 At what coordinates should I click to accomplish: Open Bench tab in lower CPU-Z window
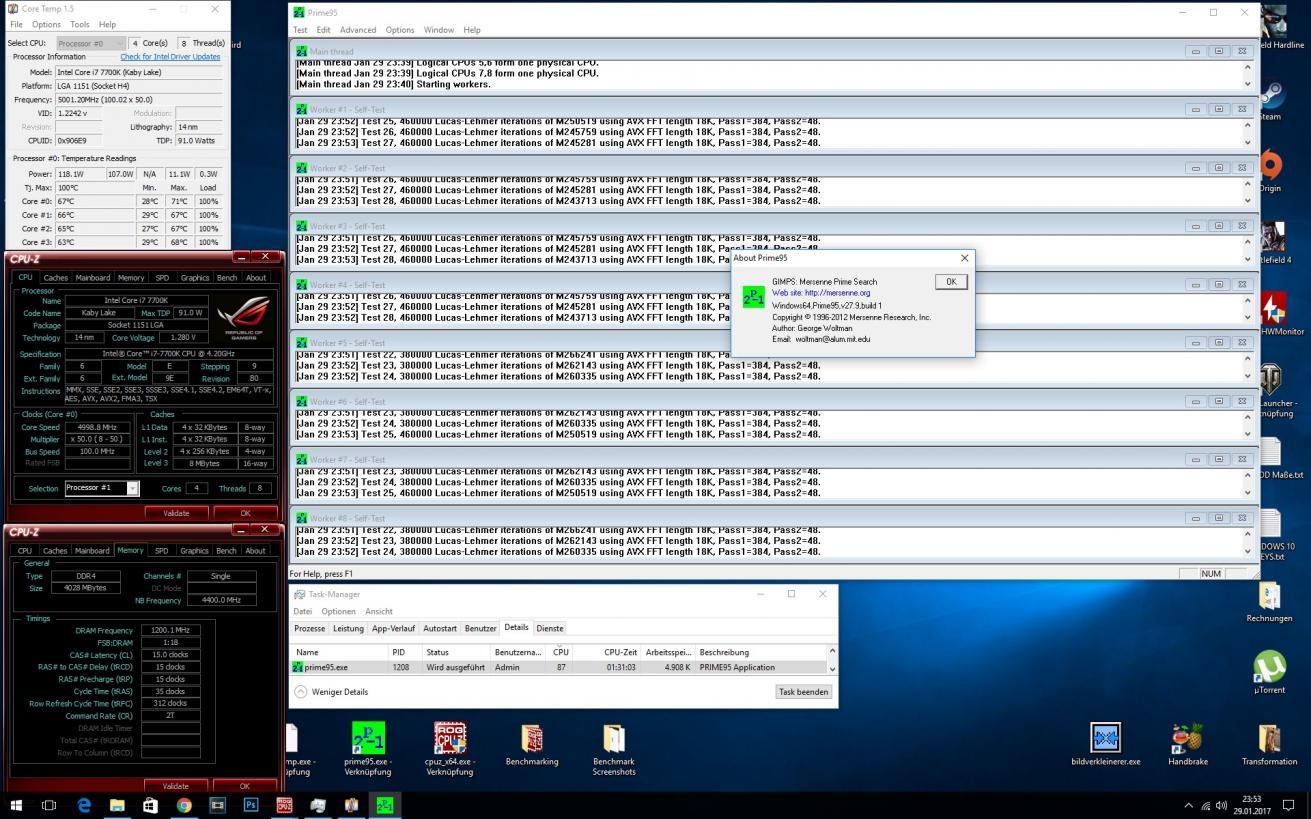[x=227, y=550]
